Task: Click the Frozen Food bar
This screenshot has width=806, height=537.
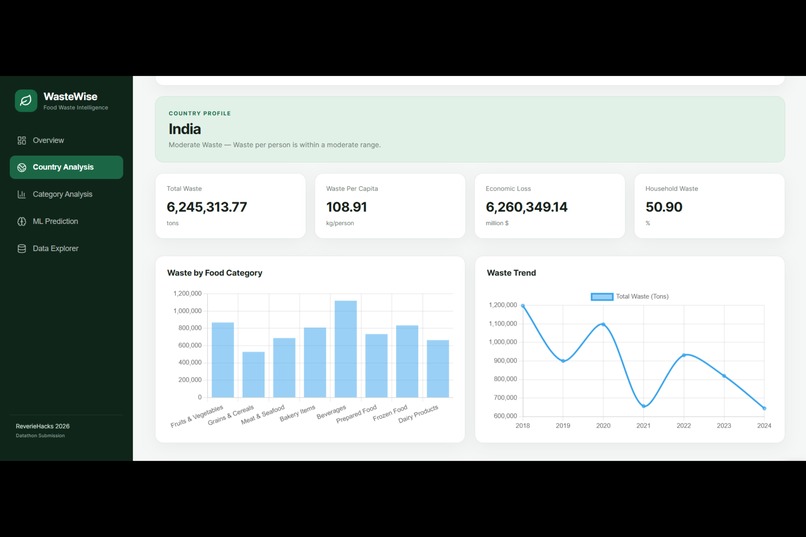Action: coord(407,361)
